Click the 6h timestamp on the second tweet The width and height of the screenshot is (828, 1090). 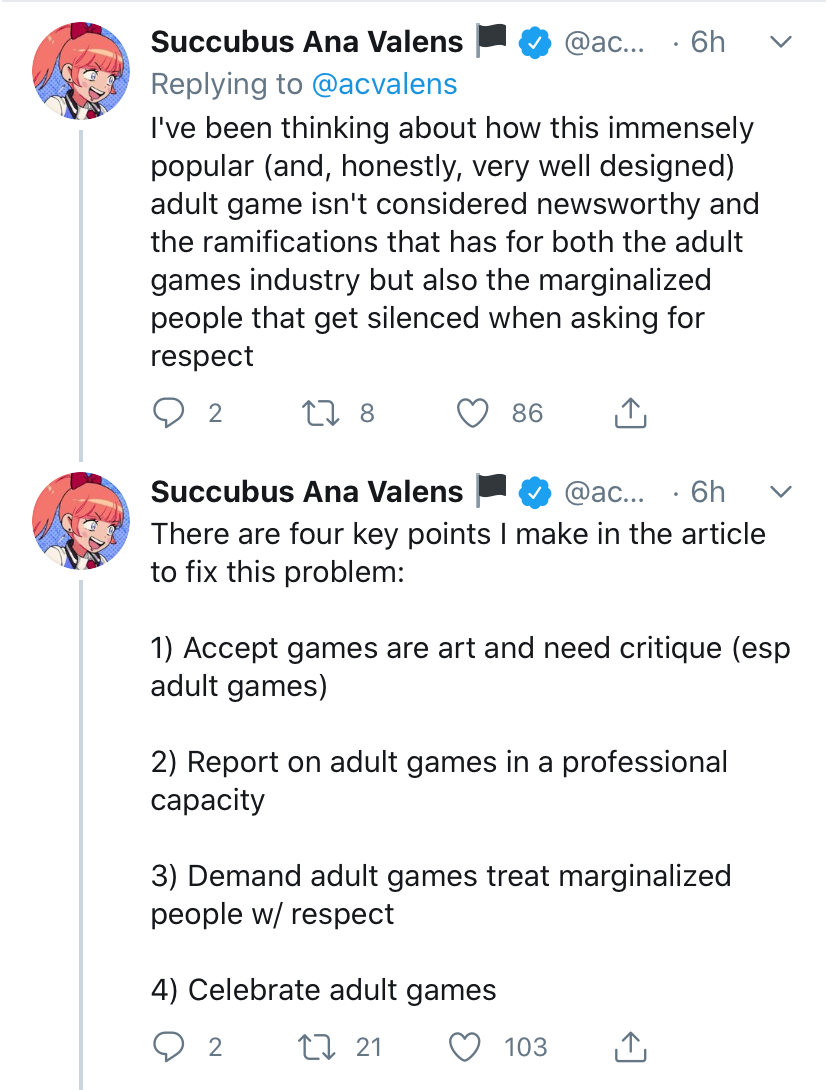tap(708, 492)
